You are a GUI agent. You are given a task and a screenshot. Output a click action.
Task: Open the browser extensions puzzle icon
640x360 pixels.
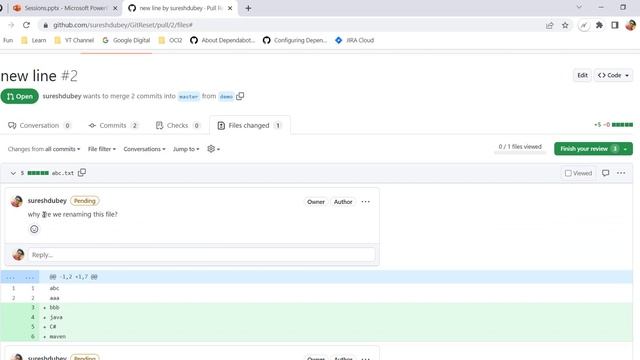point(599,25)
